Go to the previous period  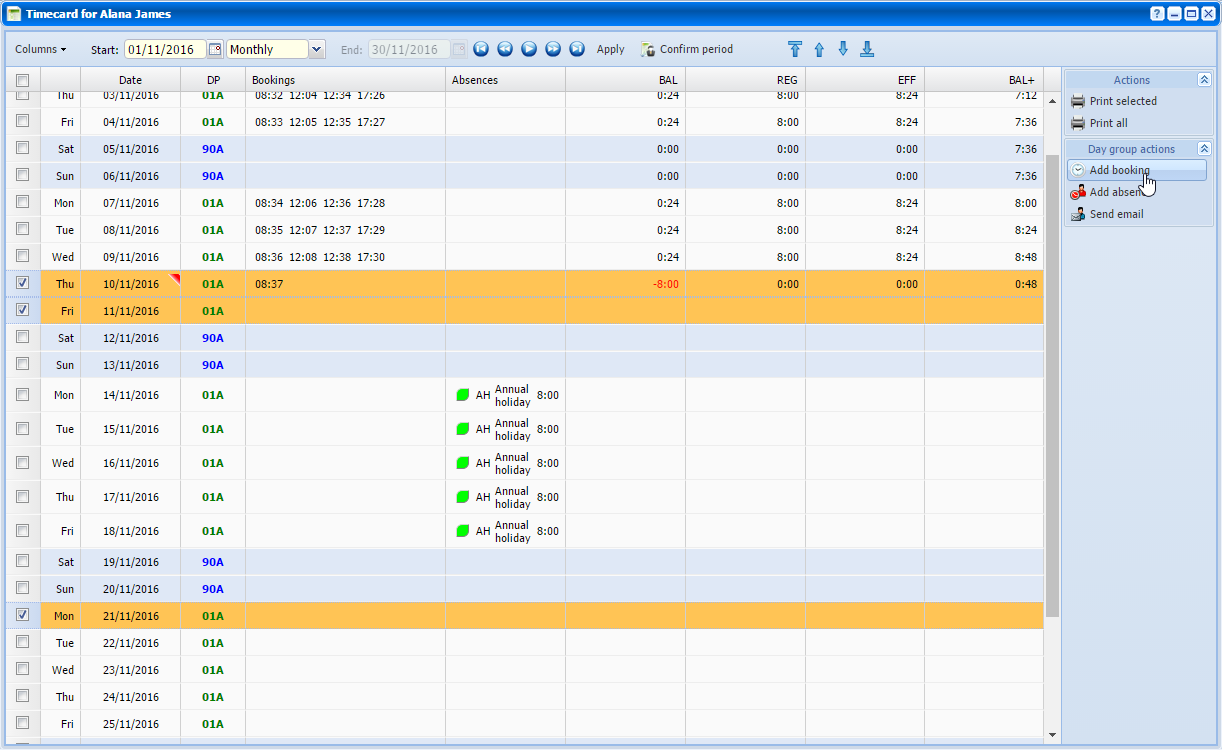[505, 49]
